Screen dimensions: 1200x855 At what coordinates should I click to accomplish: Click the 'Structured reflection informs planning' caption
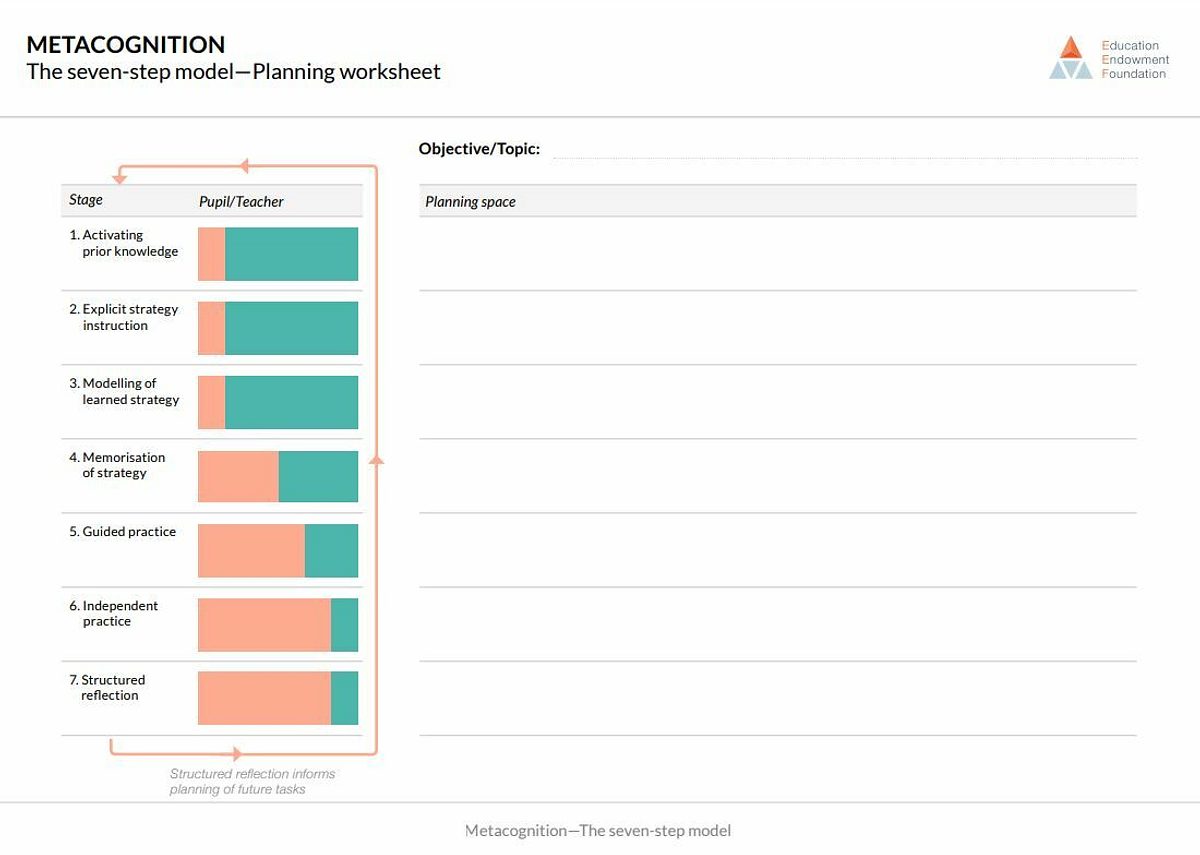coord(252,781)
